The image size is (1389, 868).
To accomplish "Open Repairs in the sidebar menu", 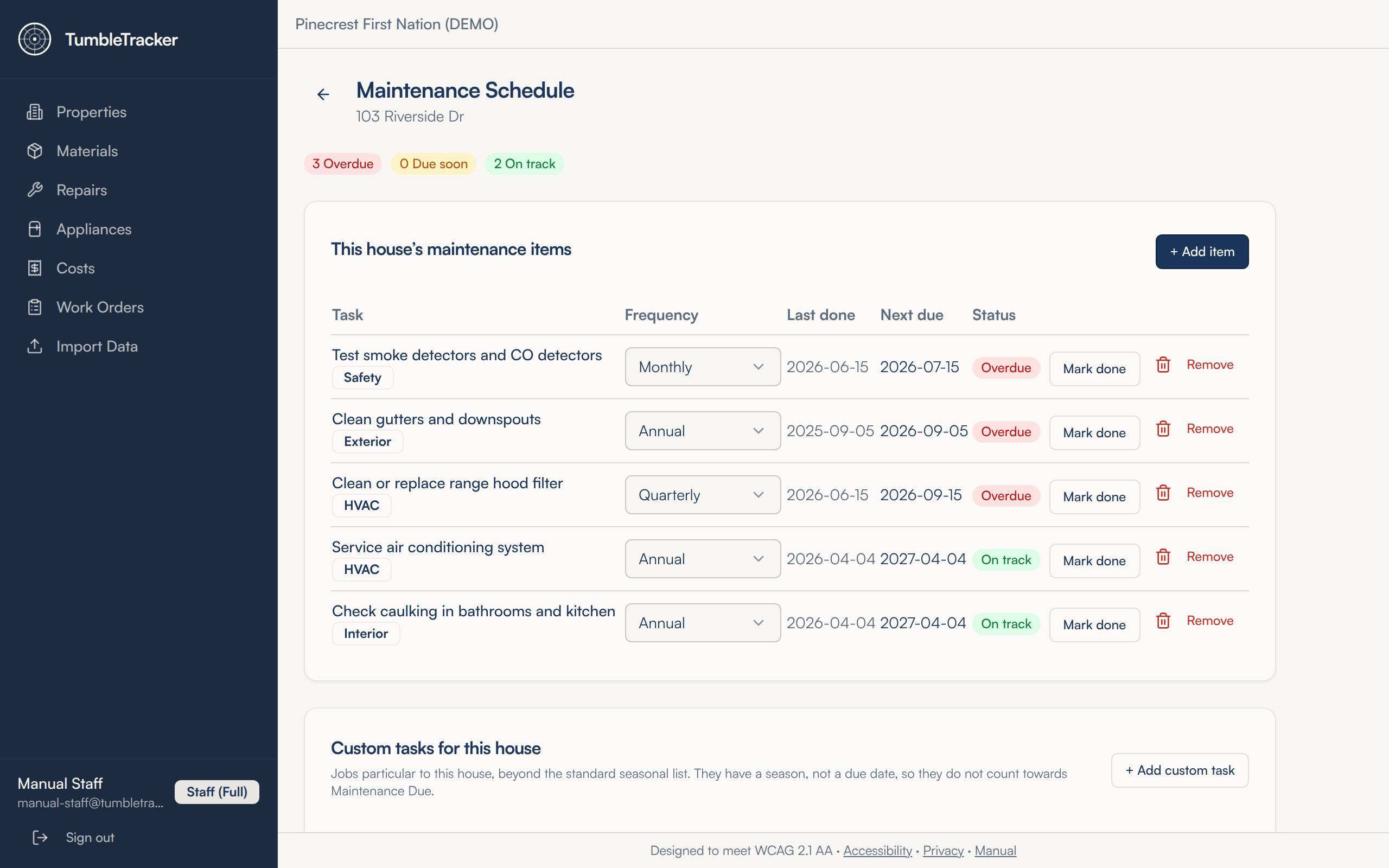I will [x=139, y=190].
